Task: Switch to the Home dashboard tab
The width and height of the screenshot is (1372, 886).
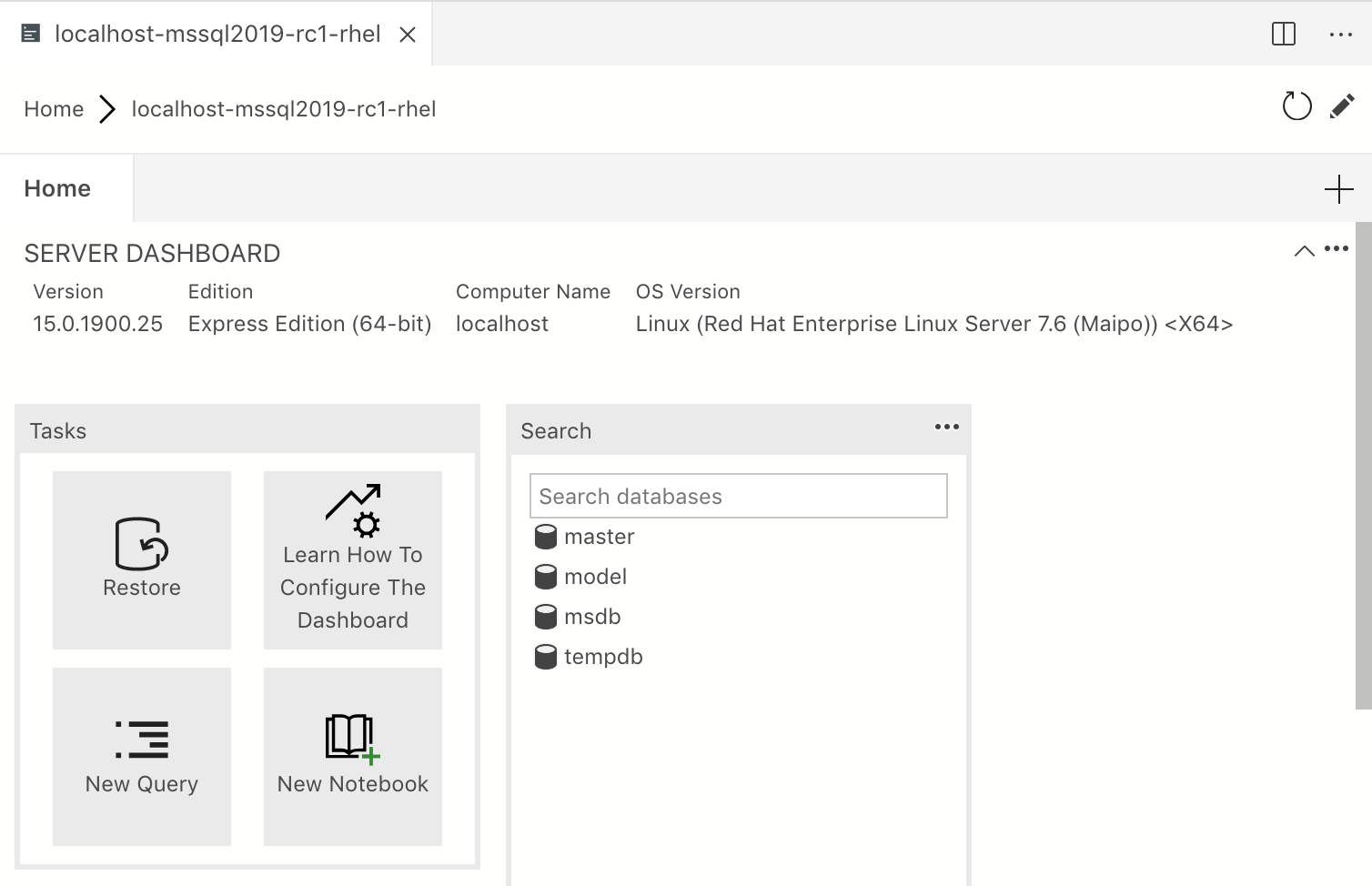Action: (x=57, y=188)
